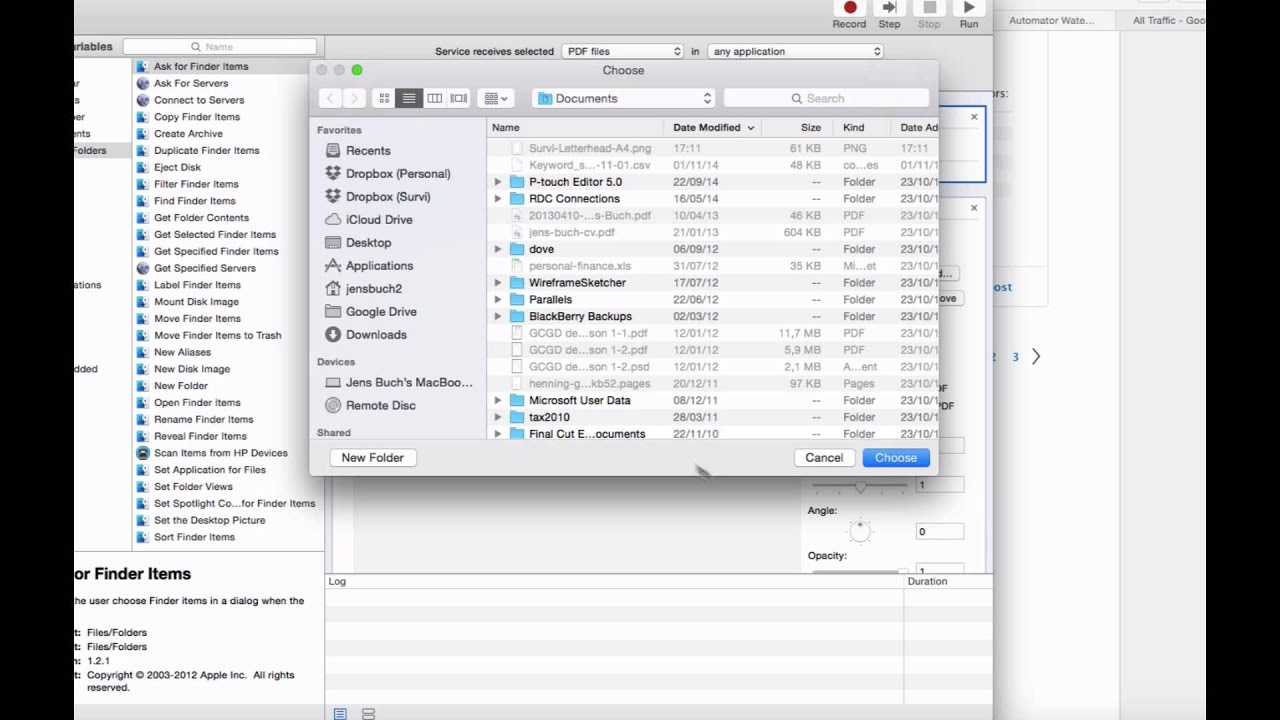Screen dimensions: 1280x720
Task: Expand the Microsoft User Data folder
Action: (498, 401)
